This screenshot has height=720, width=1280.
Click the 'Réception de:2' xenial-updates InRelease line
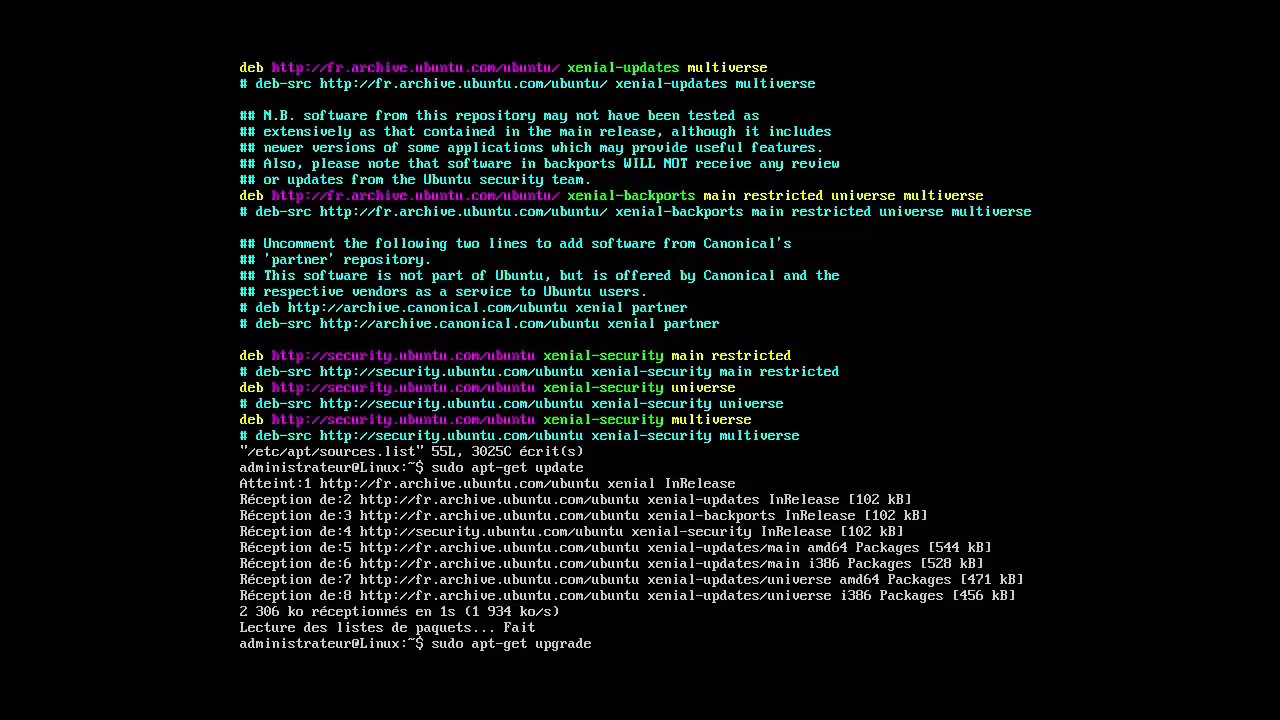tap(575, 500)
